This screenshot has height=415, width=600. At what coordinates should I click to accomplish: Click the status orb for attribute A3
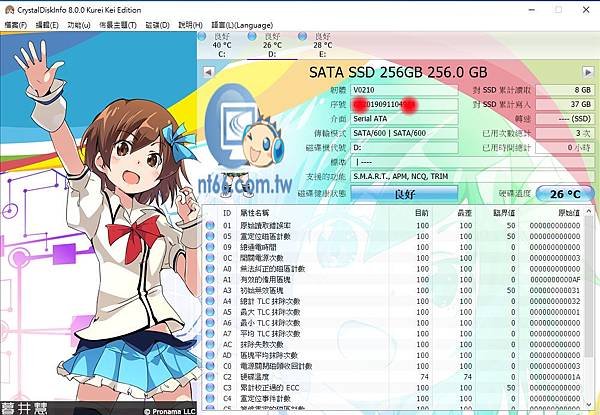(x=210, y=290)
